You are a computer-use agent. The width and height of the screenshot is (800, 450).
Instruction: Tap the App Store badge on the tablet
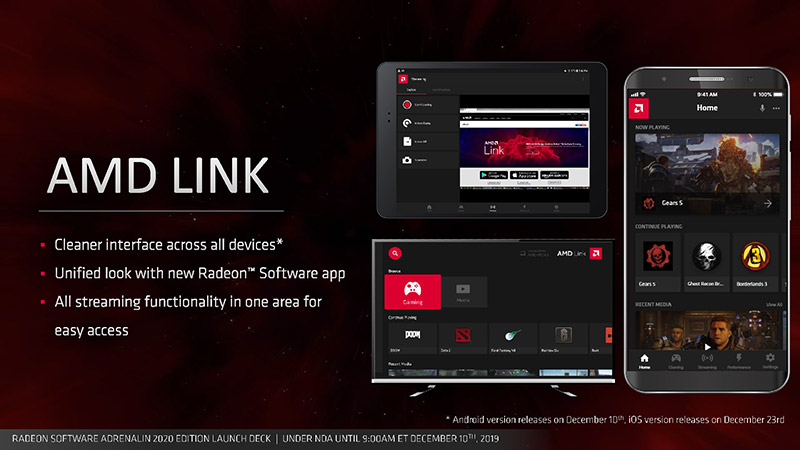click(524, 175)
